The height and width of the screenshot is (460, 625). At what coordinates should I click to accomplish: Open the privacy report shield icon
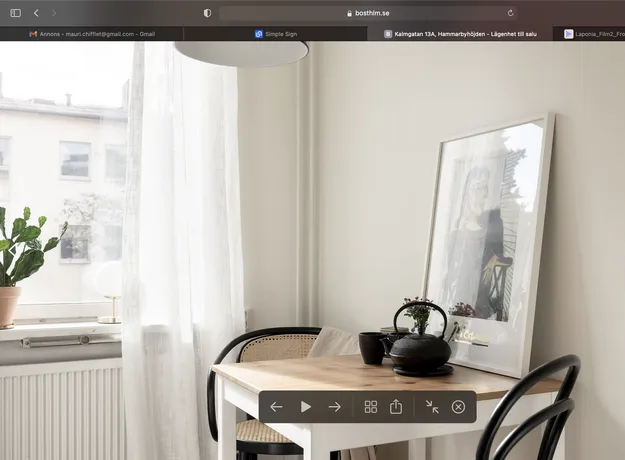coord(207,13)
